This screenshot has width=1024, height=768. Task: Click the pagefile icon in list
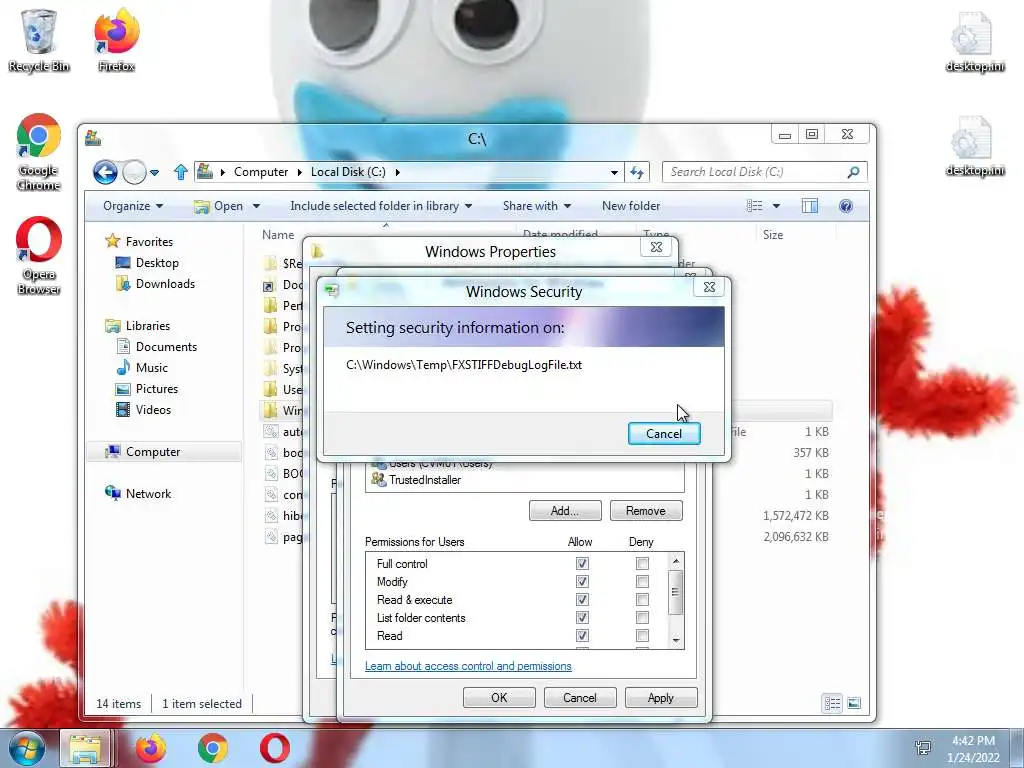coord(271,536)
